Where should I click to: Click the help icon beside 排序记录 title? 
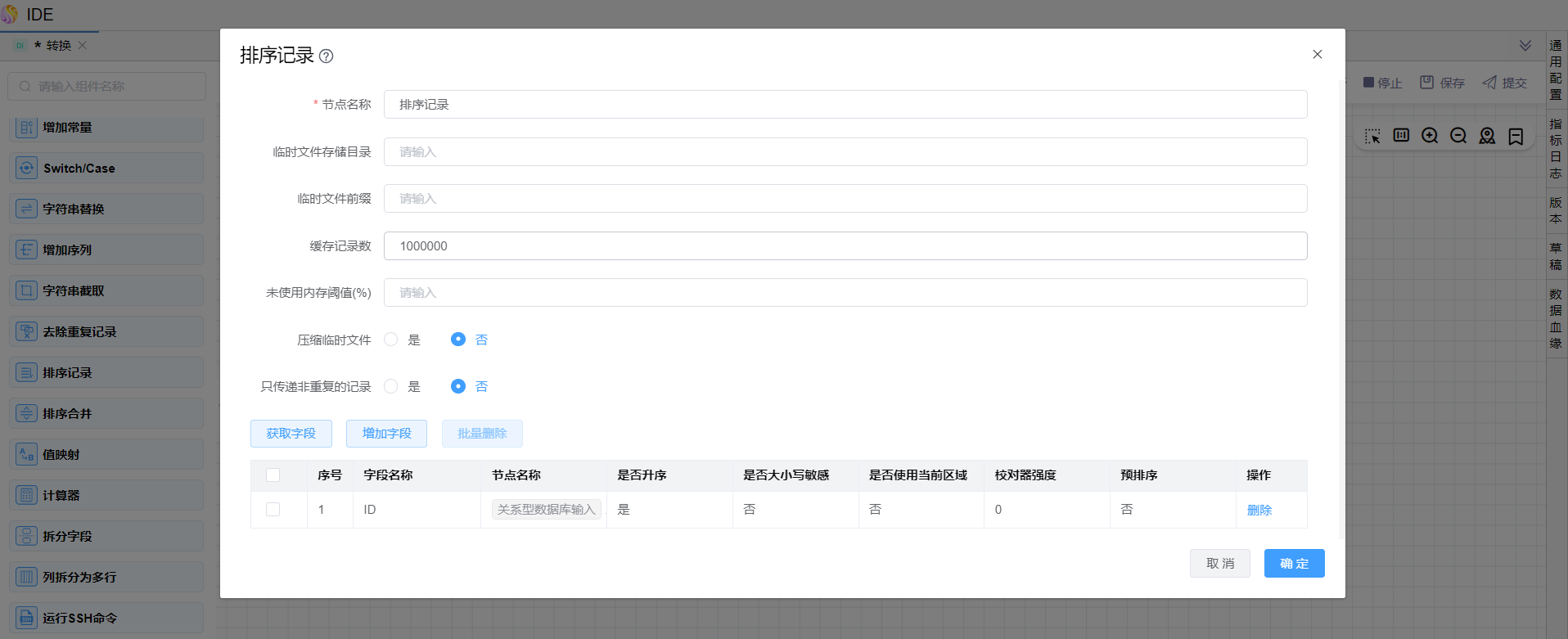tap(326, 56)
